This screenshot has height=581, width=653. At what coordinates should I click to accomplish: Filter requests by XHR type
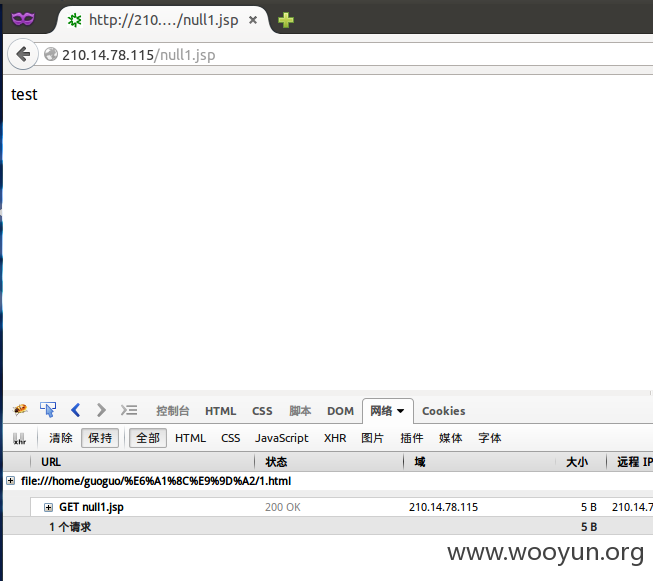(x=335, y=438)
